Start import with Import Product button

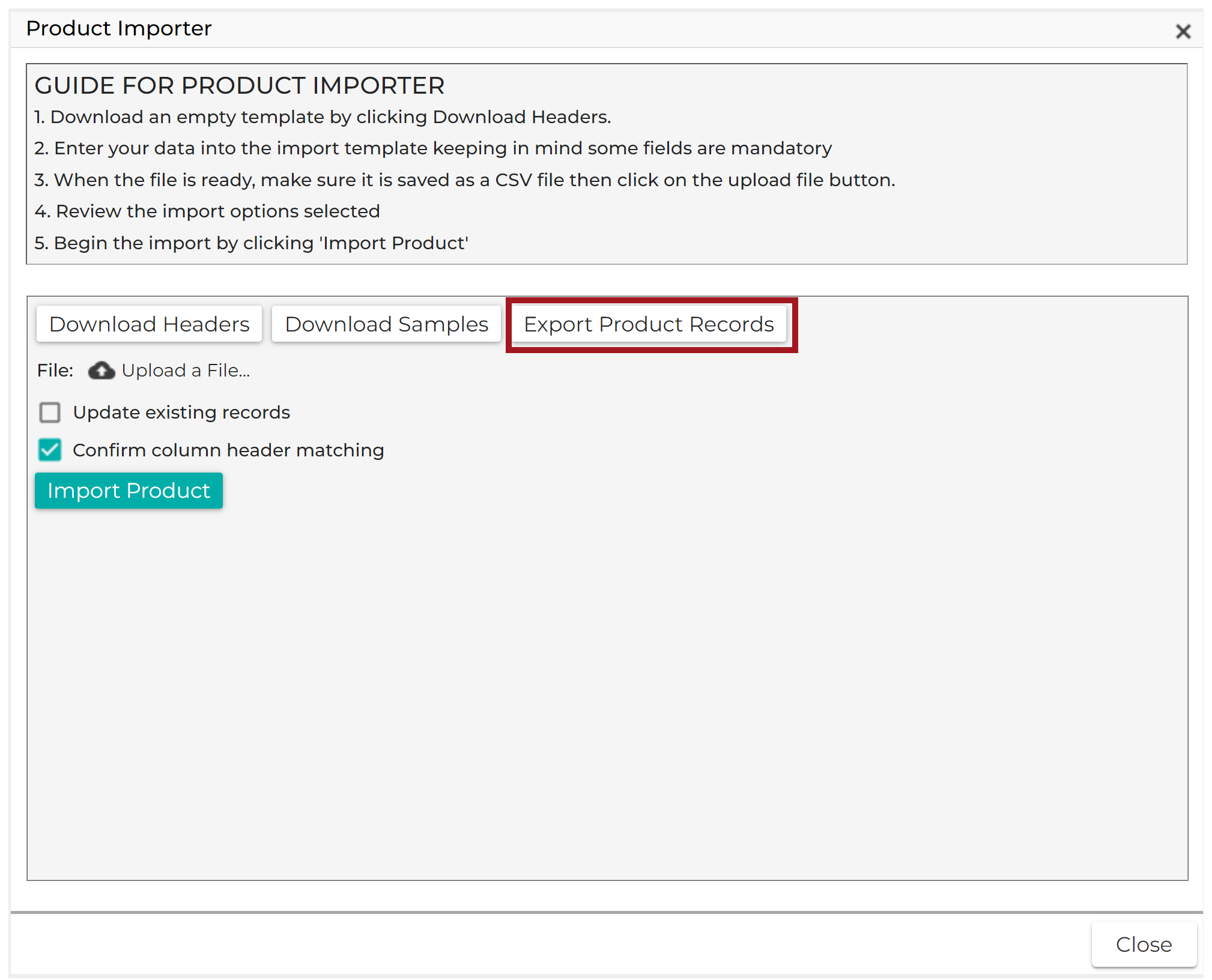tap(129, 491)
